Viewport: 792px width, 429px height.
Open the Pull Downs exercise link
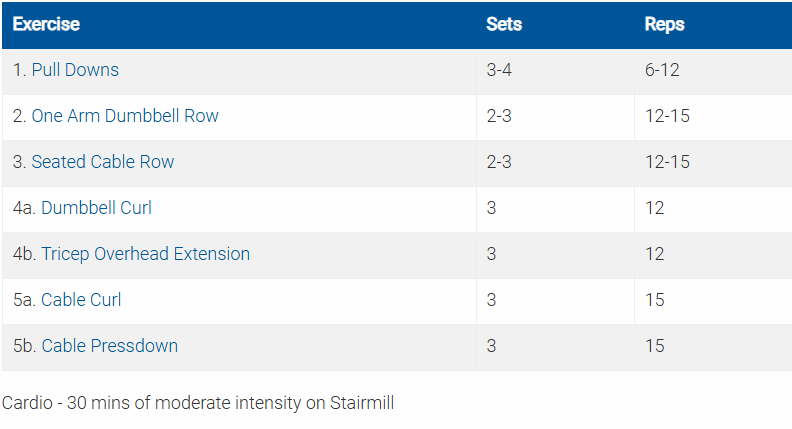click(x=75, y=70)
